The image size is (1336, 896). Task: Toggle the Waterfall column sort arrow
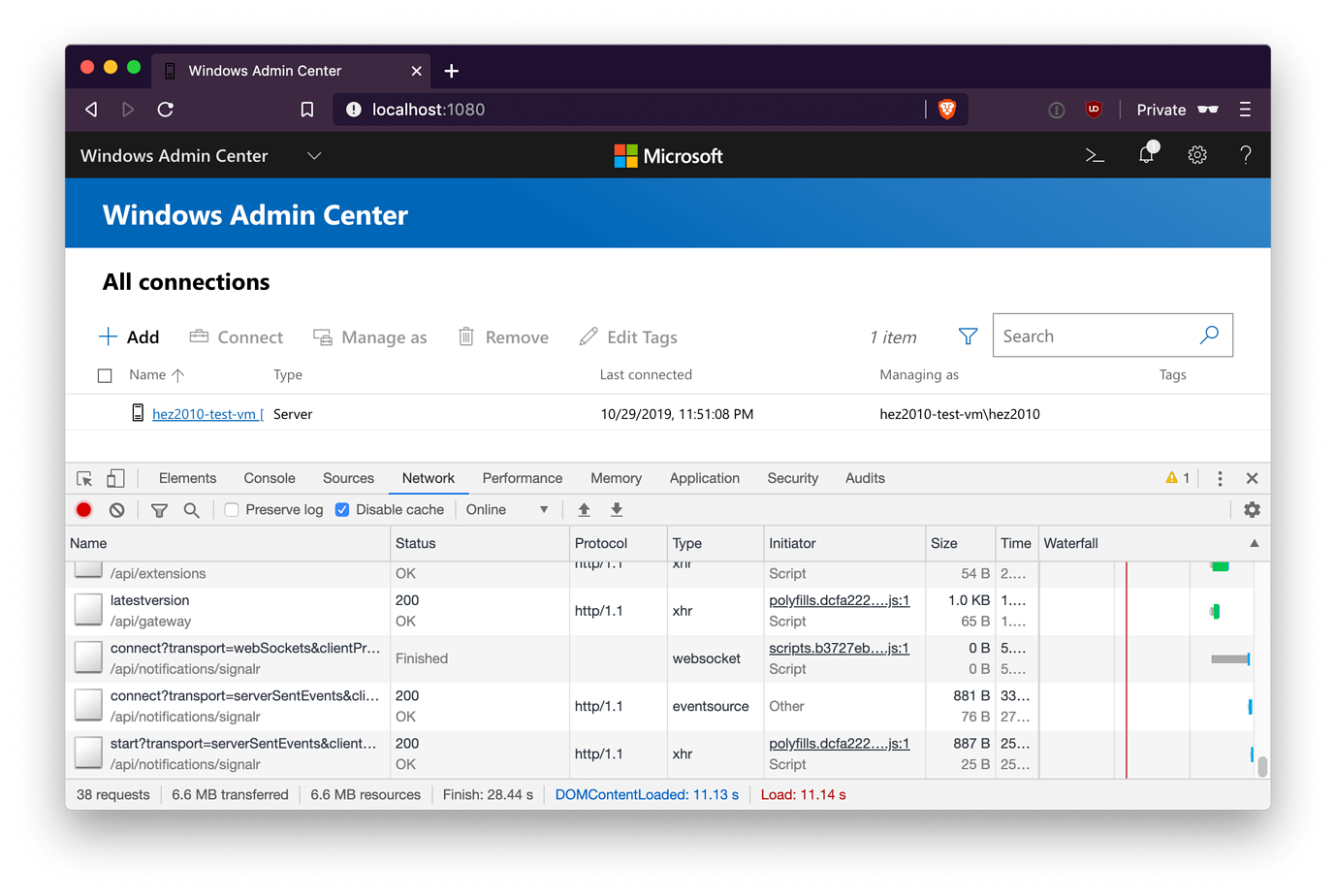[1254, 544]
